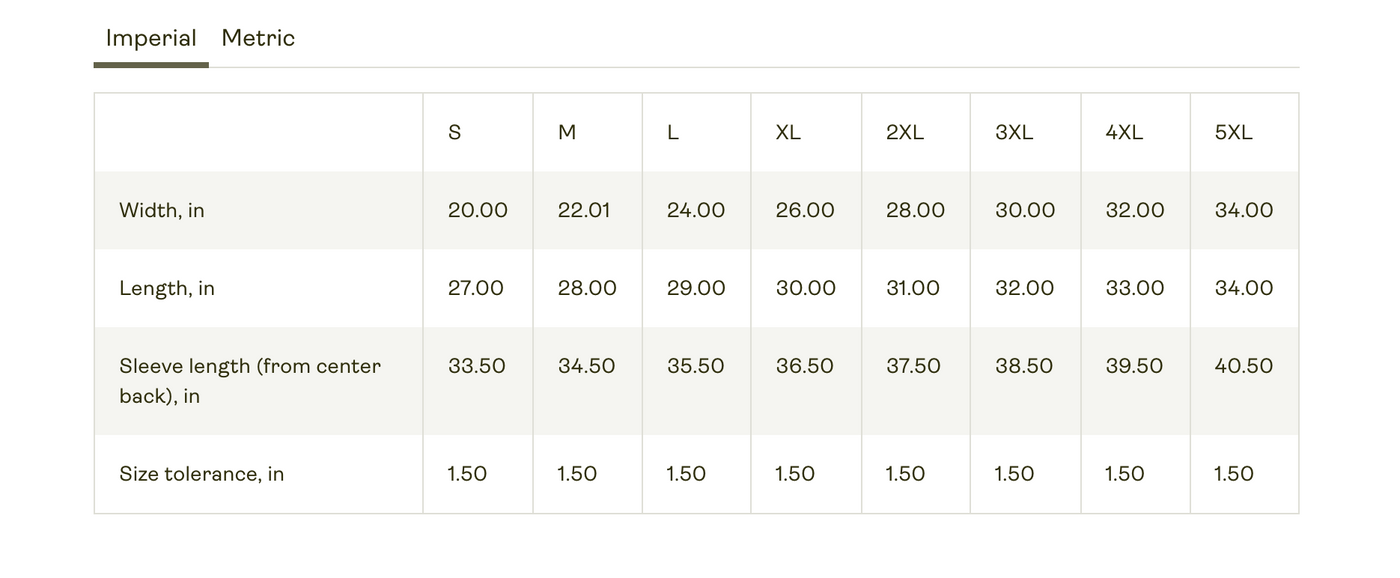Click the 40.50 sleeve length for 5XL
This screenshot has width=1400, height=578.
coord(1244,366)
